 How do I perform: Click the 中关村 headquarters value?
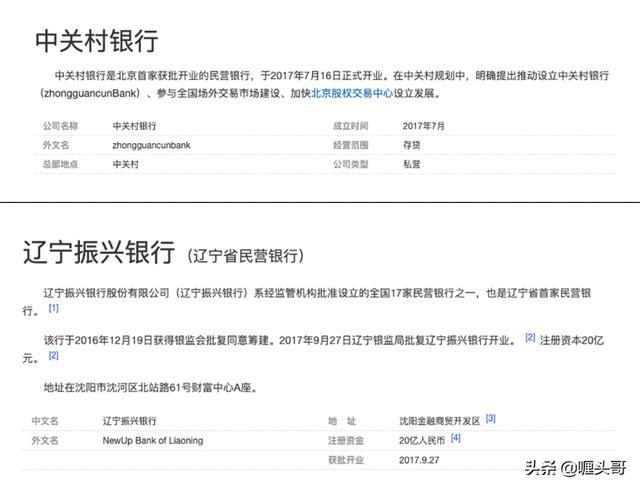(126, 164)
